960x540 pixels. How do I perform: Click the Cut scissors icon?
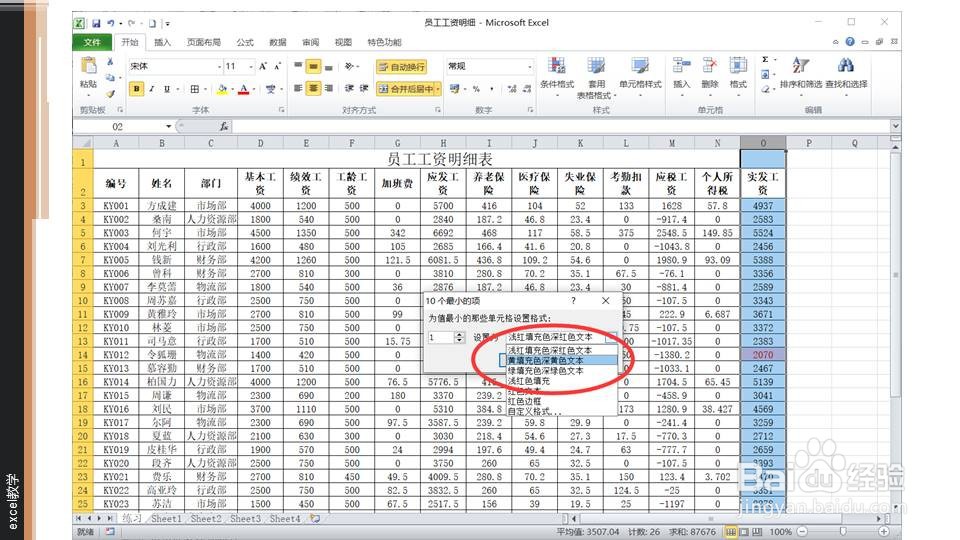[x=110, y=62]
